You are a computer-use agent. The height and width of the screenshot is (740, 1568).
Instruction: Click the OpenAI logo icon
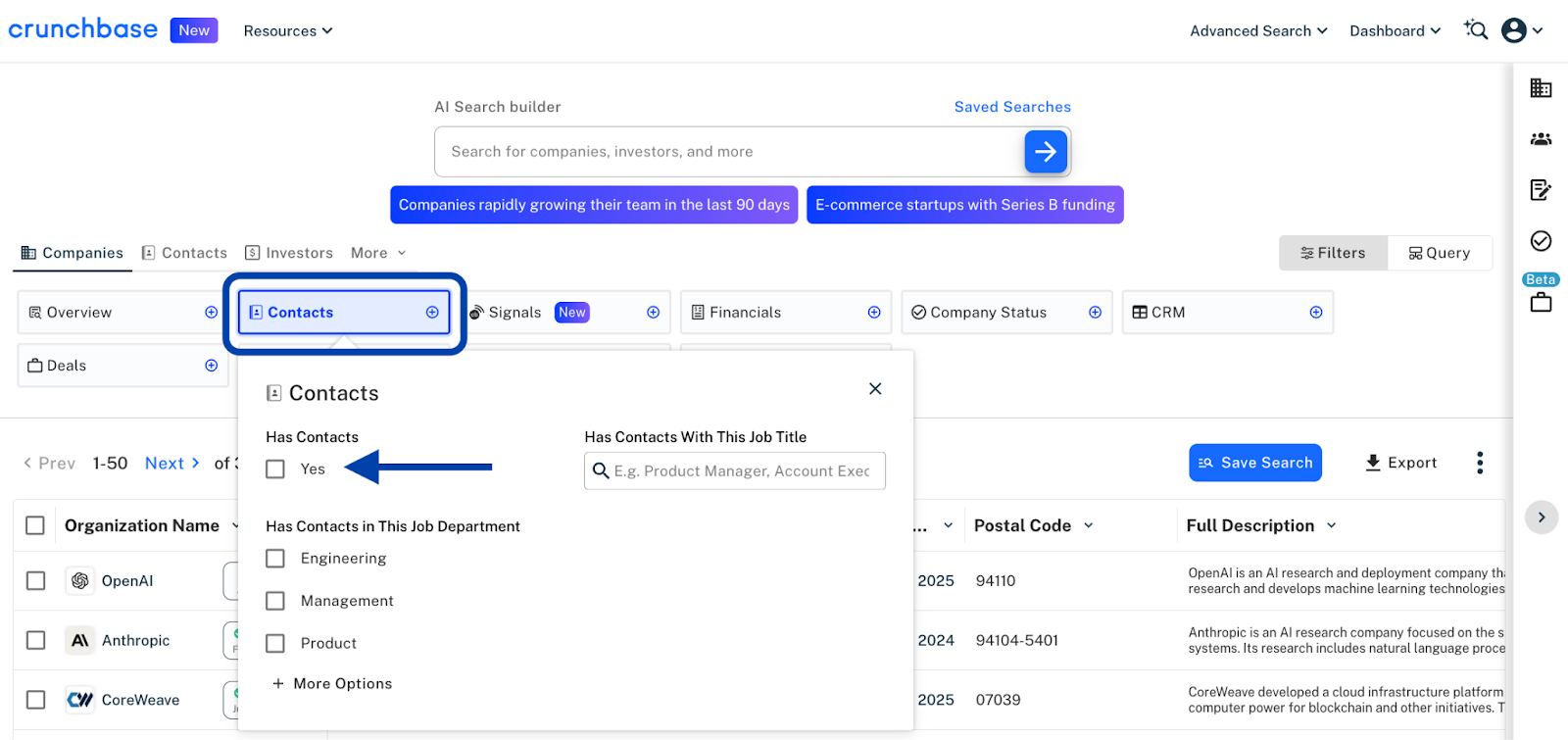(80, 581)
